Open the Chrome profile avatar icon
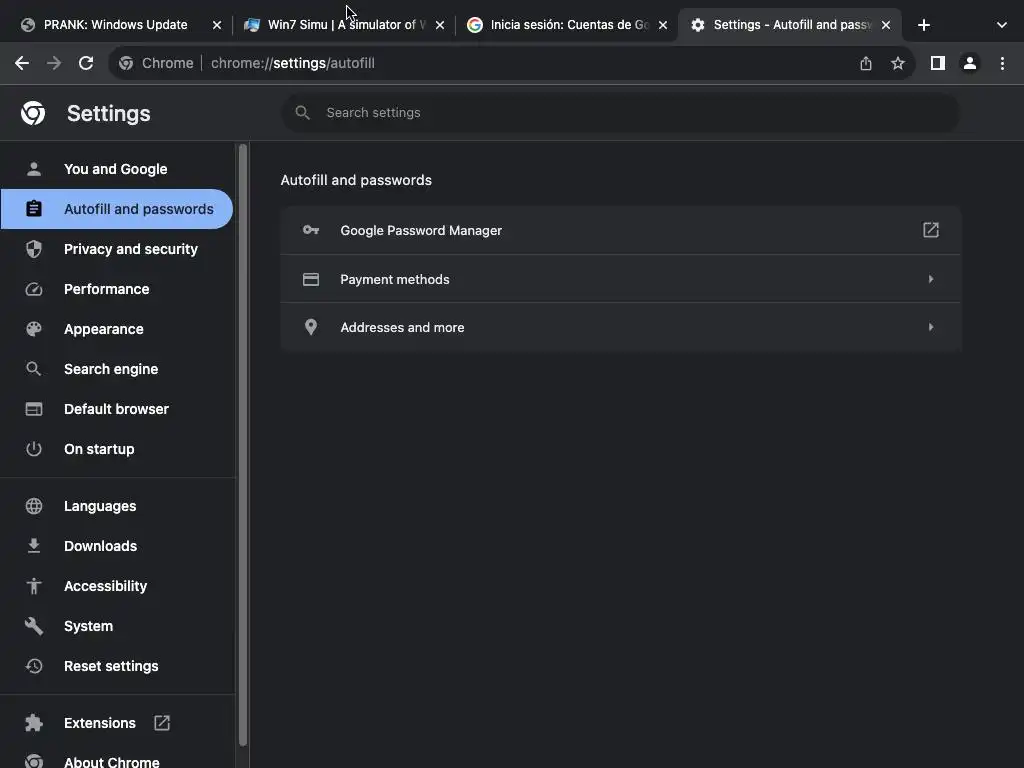The image size is (1024, 768). click(969, 63)
